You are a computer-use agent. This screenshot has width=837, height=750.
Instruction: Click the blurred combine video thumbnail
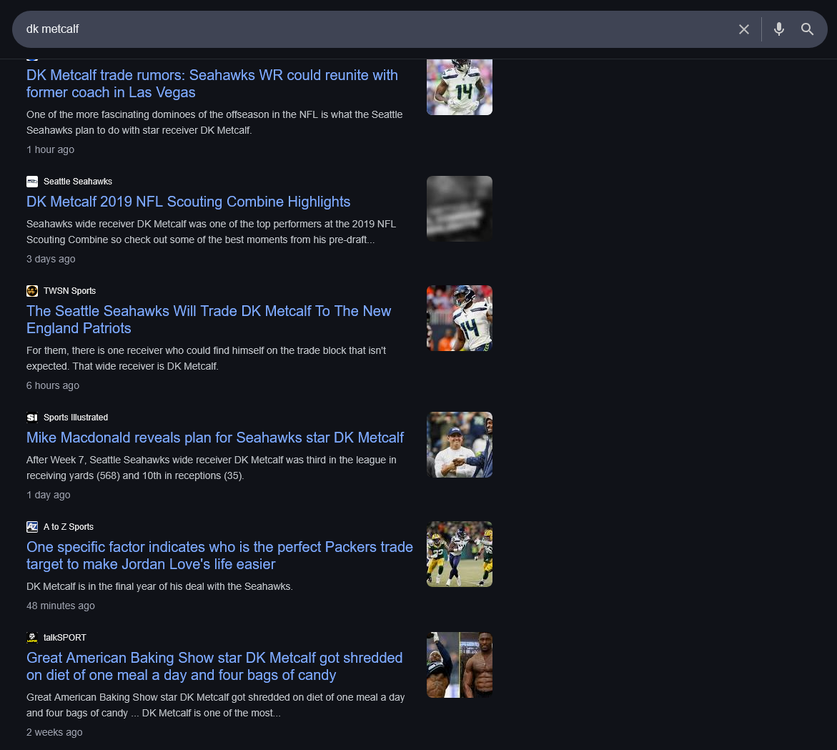tap(459, 209)
